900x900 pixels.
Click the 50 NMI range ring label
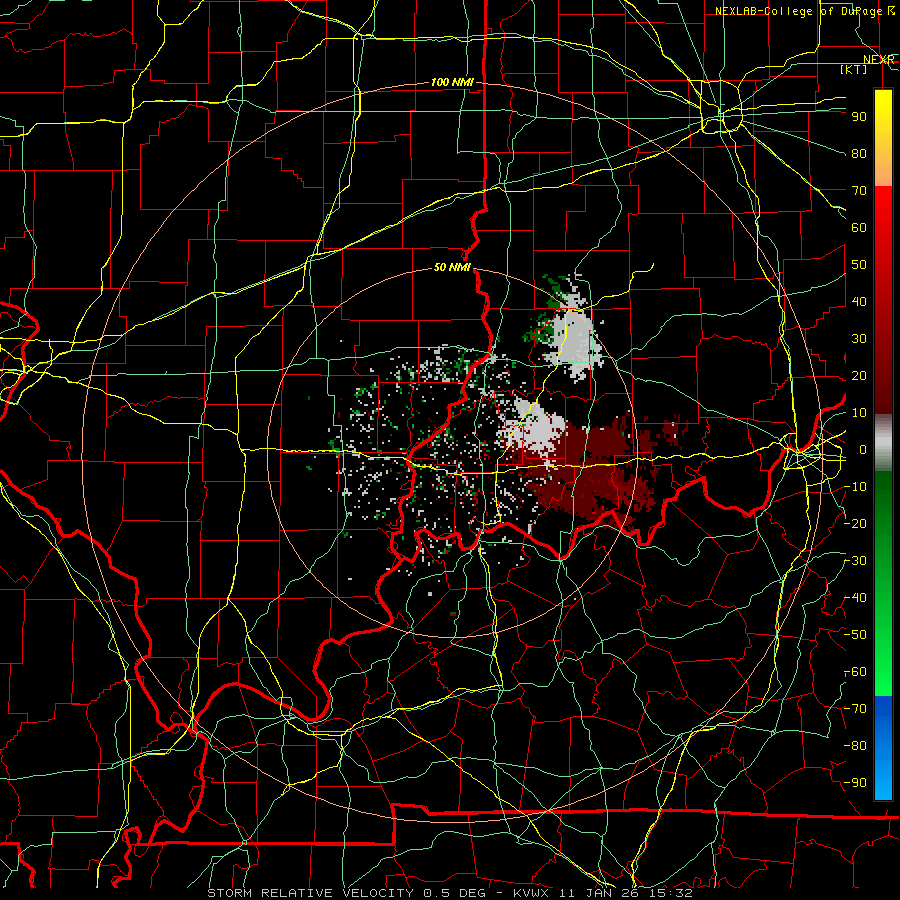click(x=452, y=267)
